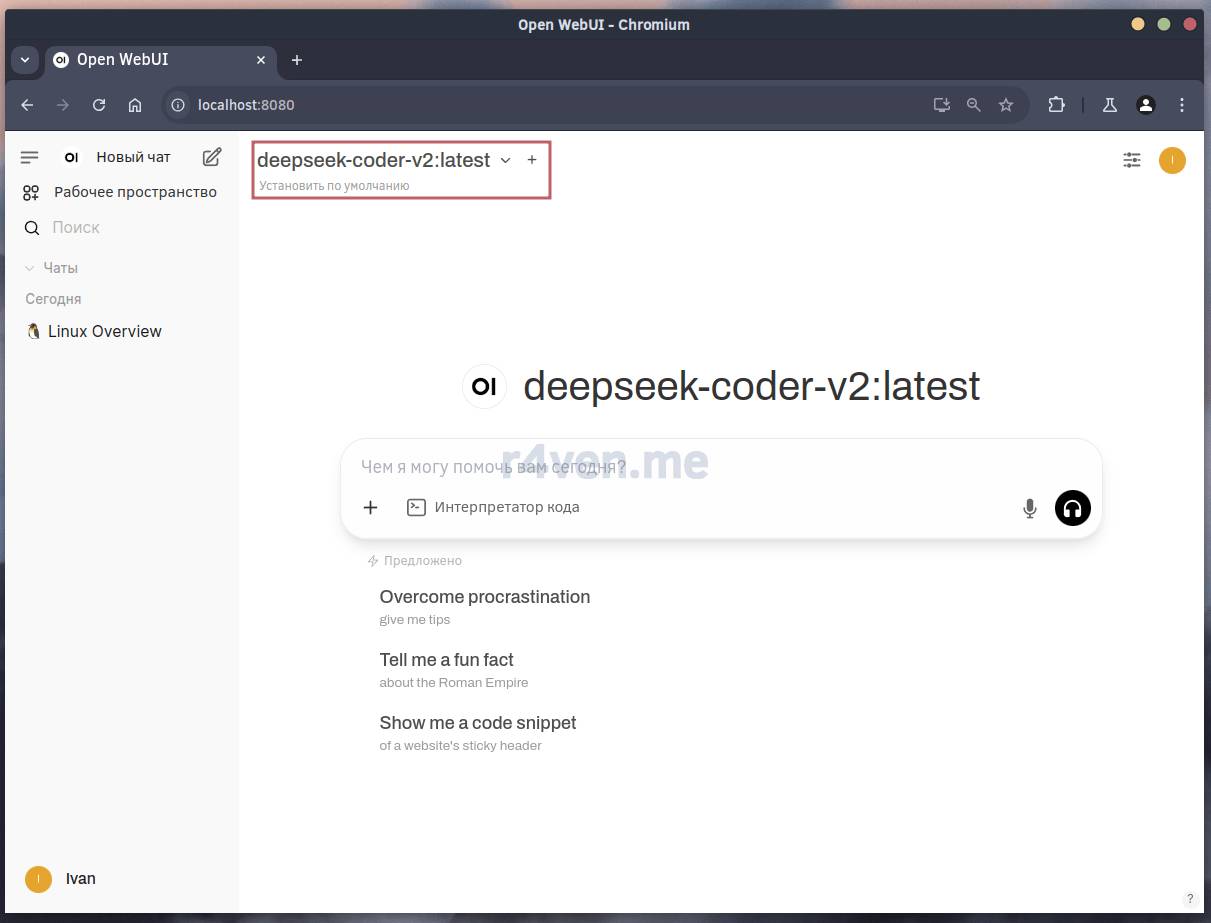Viewport: 1211px width, 923px height.
Task: Open user avatar menu at top right
Action: pos(1172,160)
